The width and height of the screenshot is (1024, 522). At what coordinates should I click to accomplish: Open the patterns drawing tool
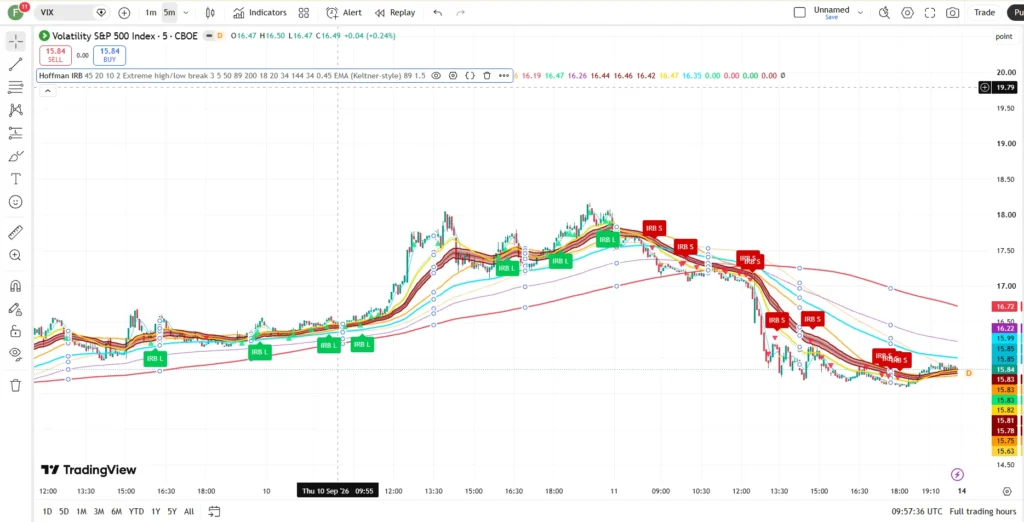pos(16,110)
